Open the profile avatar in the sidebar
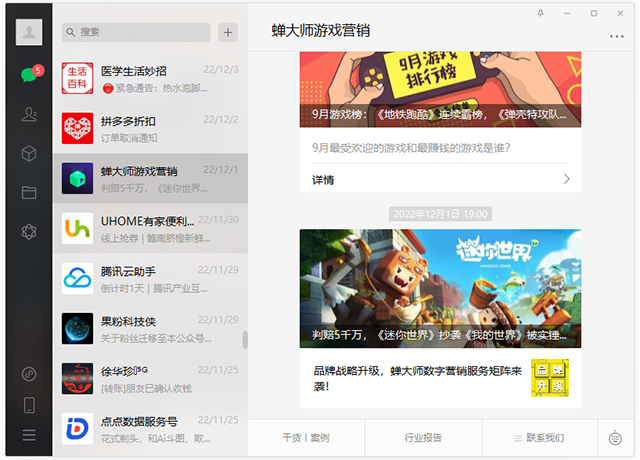640x460 pixels. click(29, 32)
